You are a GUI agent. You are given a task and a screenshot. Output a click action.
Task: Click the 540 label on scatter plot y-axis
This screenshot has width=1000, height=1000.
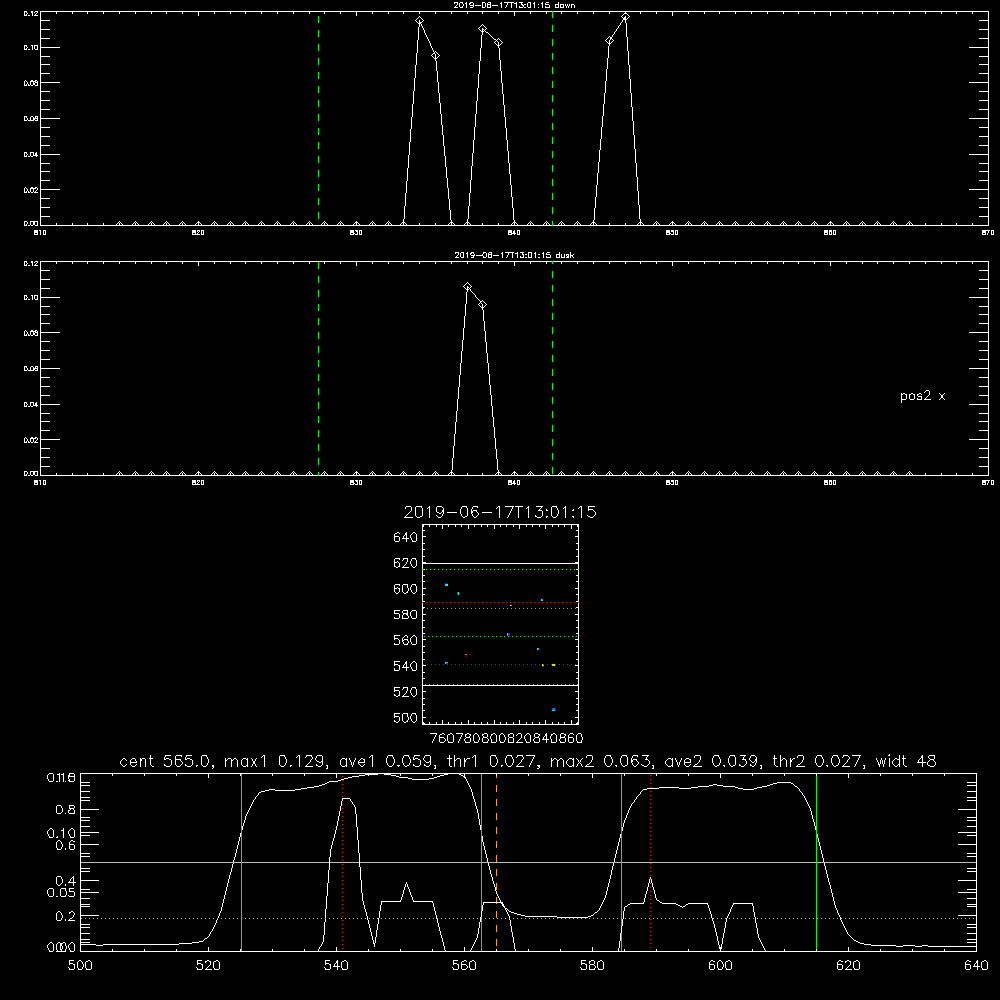coord(405,666)
